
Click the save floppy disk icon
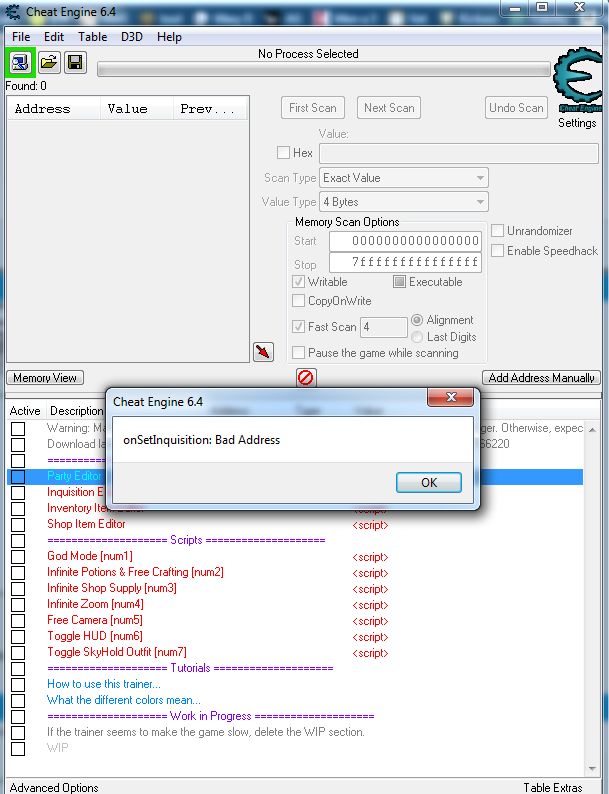point(75,63)
